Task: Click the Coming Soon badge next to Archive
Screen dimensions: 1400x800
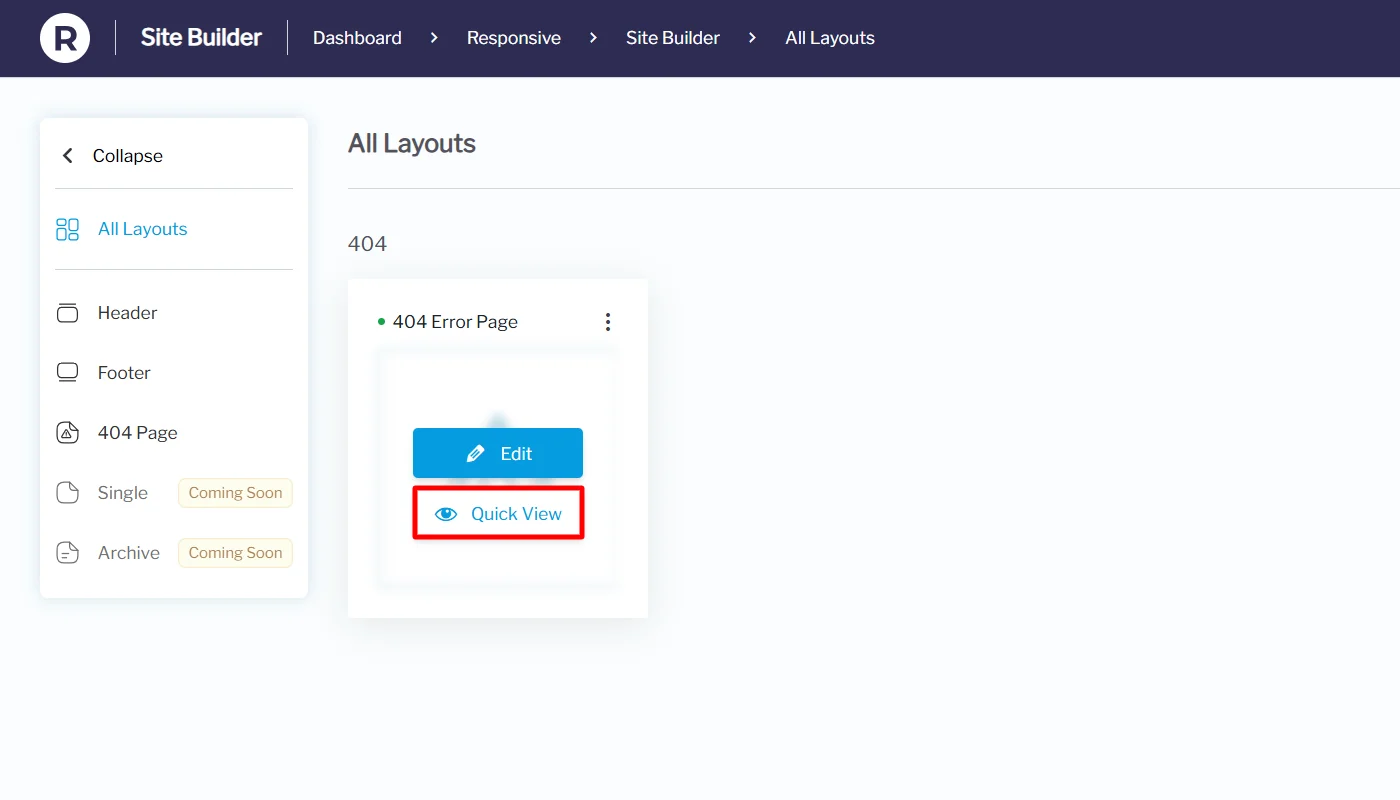Action: [x=235, y=553]
